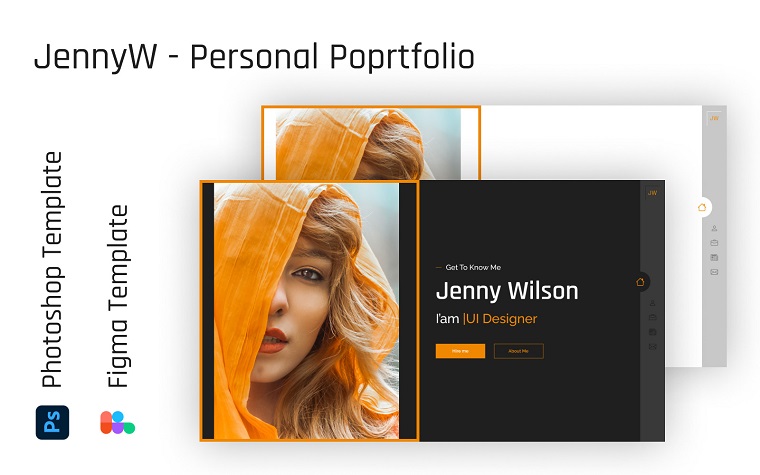The width and height of the screenshot is (760, 475).
Task: Click the Figma logo icon
Action: (x=117, y=423)
